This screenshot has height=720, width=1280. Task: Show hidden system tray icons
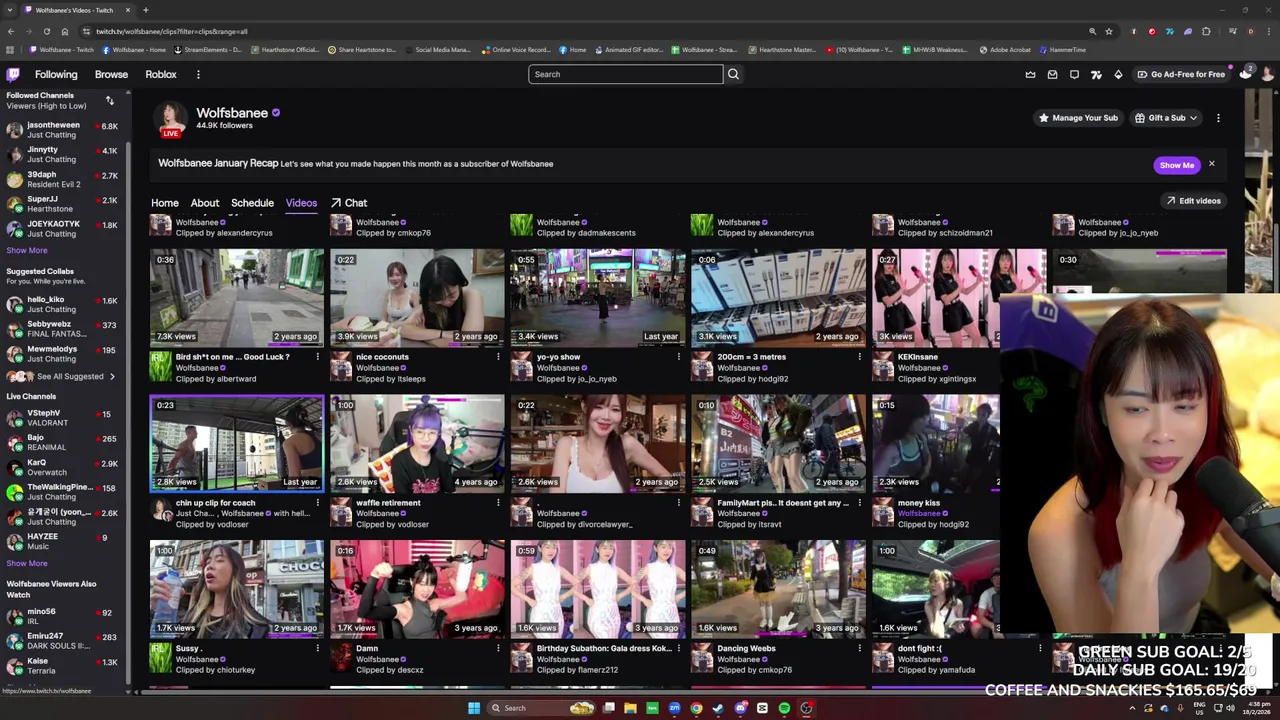(x=1132, y=708)
